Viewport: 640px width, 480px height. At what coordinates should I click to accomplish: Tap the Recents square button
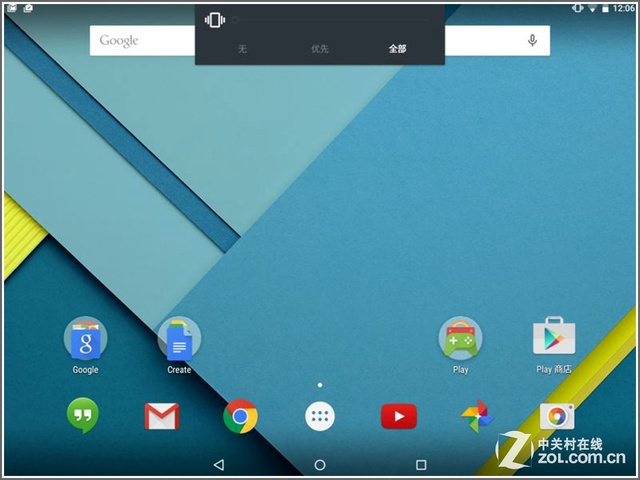coord(421,465)
